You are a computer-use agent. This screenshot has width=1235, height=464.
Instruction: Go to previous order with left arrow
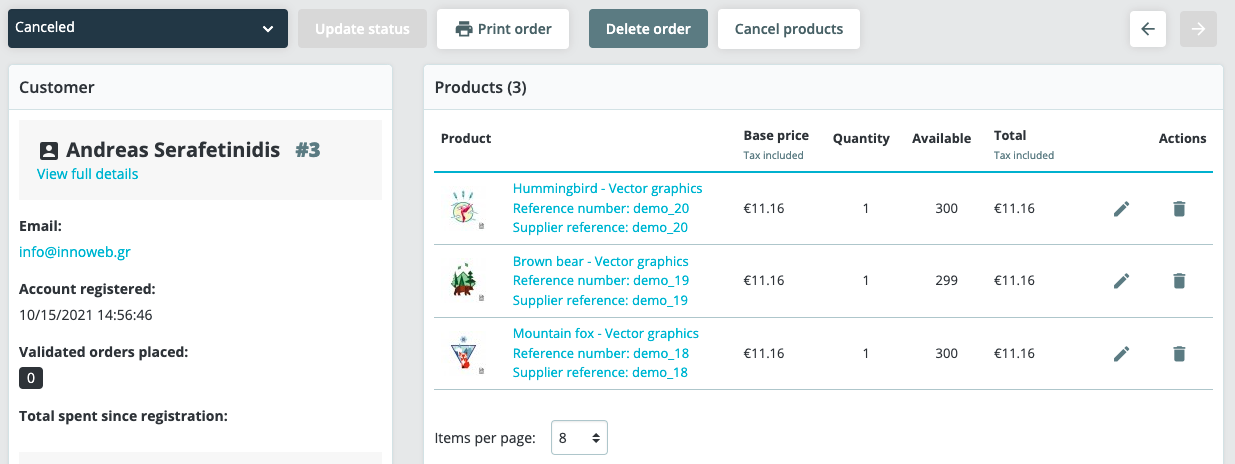[x=1148, y=29]
